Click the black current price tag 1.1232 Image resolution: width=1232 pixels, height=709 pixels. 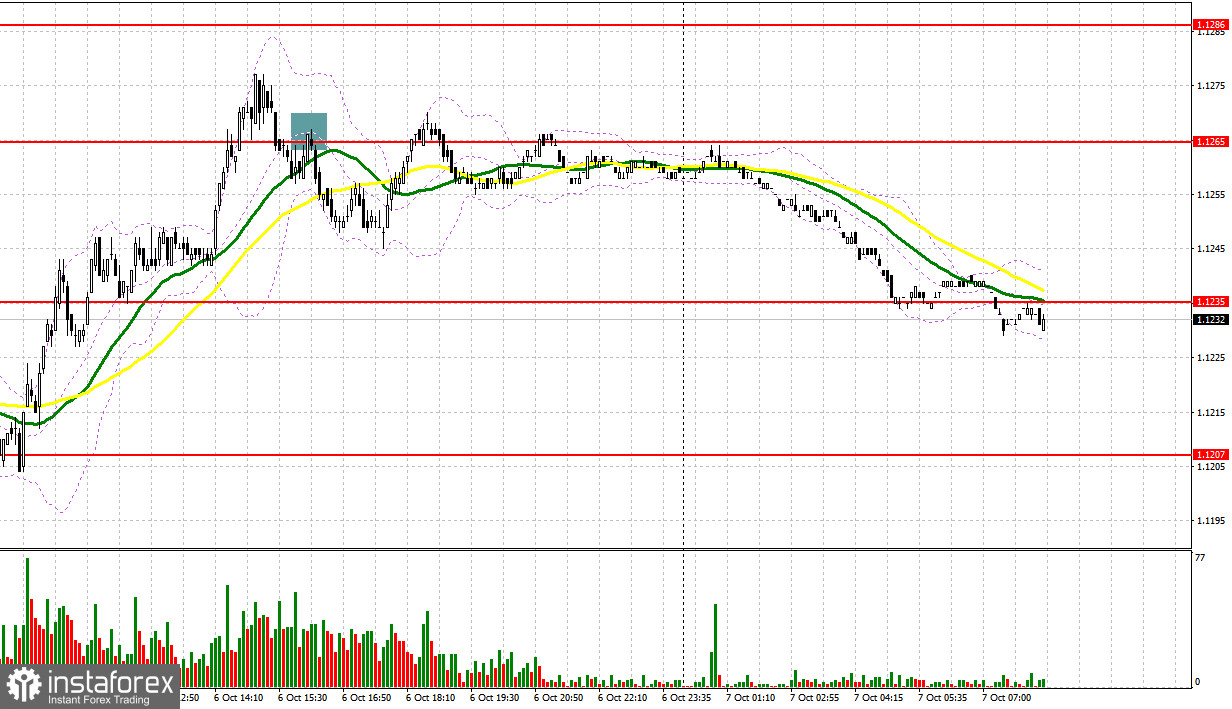click(1209, 320)
